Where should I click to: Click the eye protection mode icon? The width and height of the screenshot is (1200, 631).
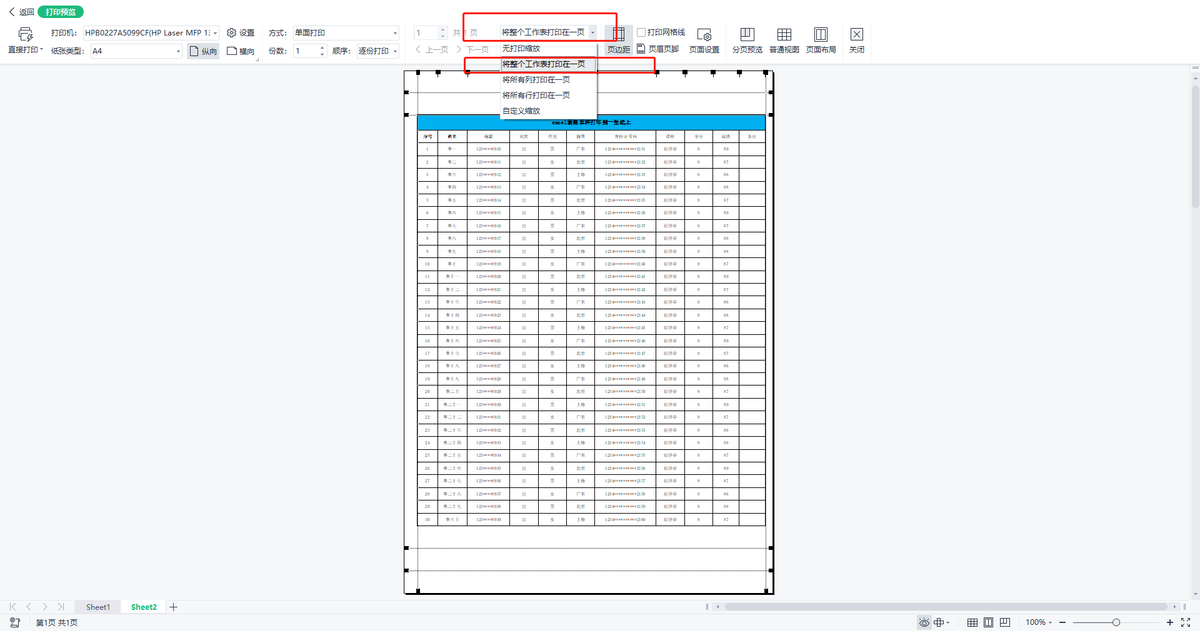click(924, 622)
